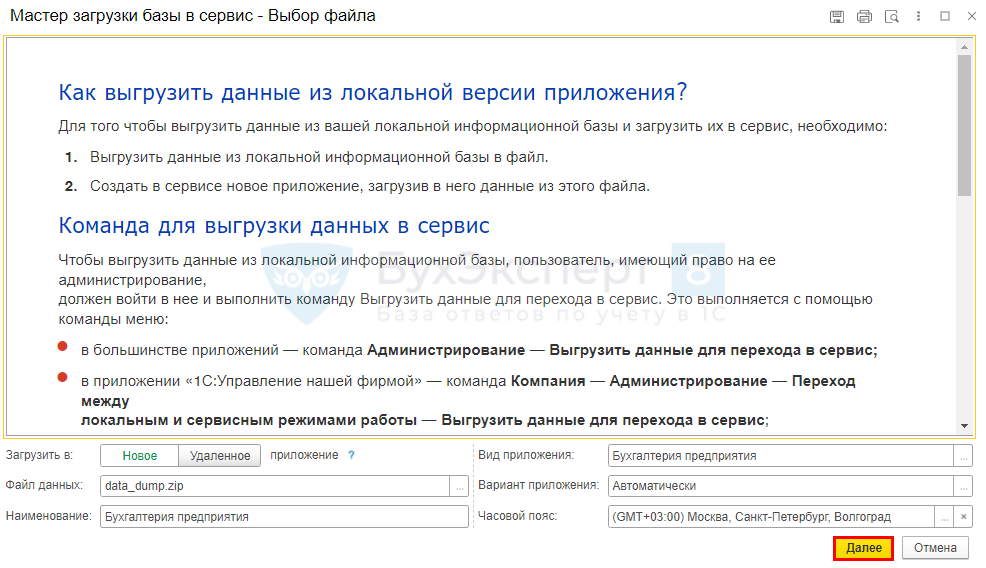Switch to the "Удаленное" toggle option

220,456
